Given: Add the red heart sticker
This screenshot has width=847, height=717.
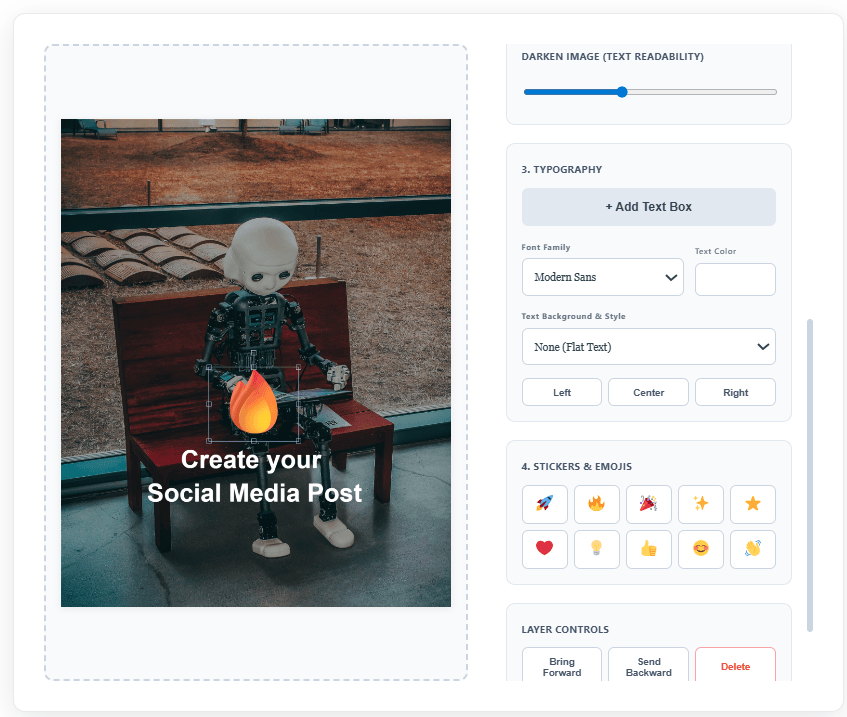Looking at the screenshot, I should 544,549.
